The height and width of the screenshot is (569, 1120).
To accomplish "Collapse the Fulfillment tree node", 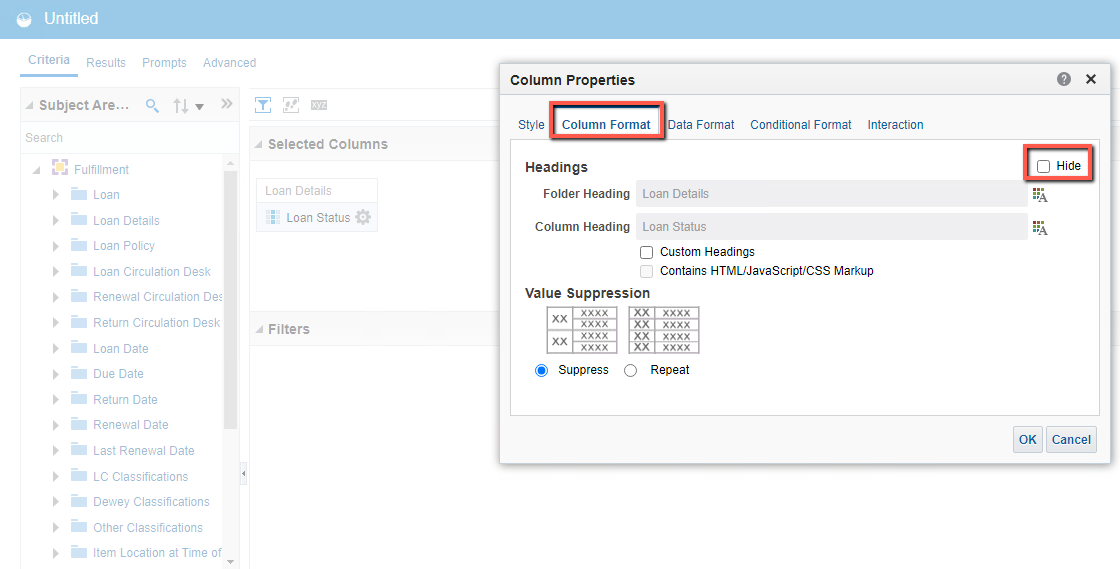I will pyautogui.click(x=36, y=171).
